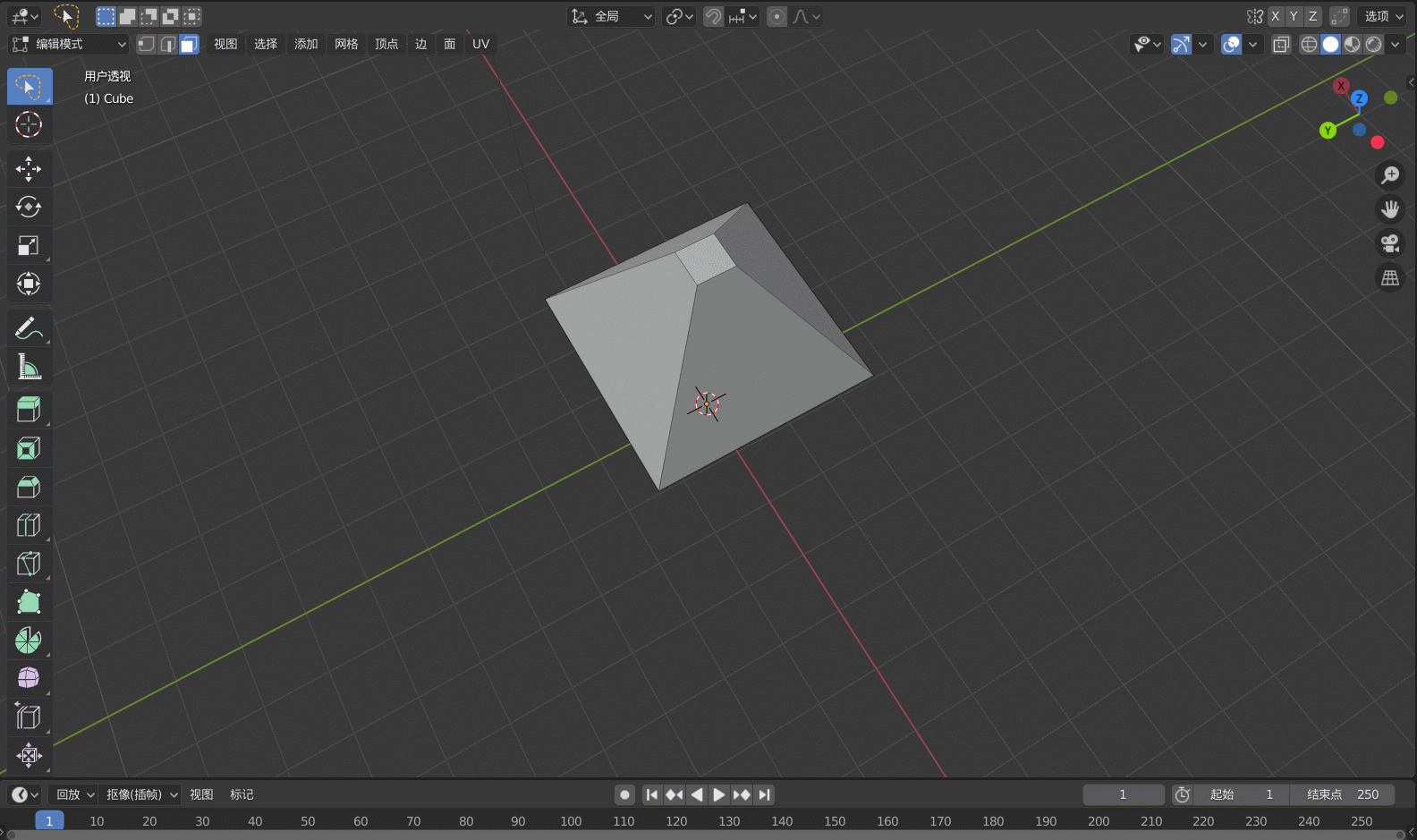Select the Annotate tool
This screenshot has height=840, width=1417.
pyautogui.click(x=30, y=328)
